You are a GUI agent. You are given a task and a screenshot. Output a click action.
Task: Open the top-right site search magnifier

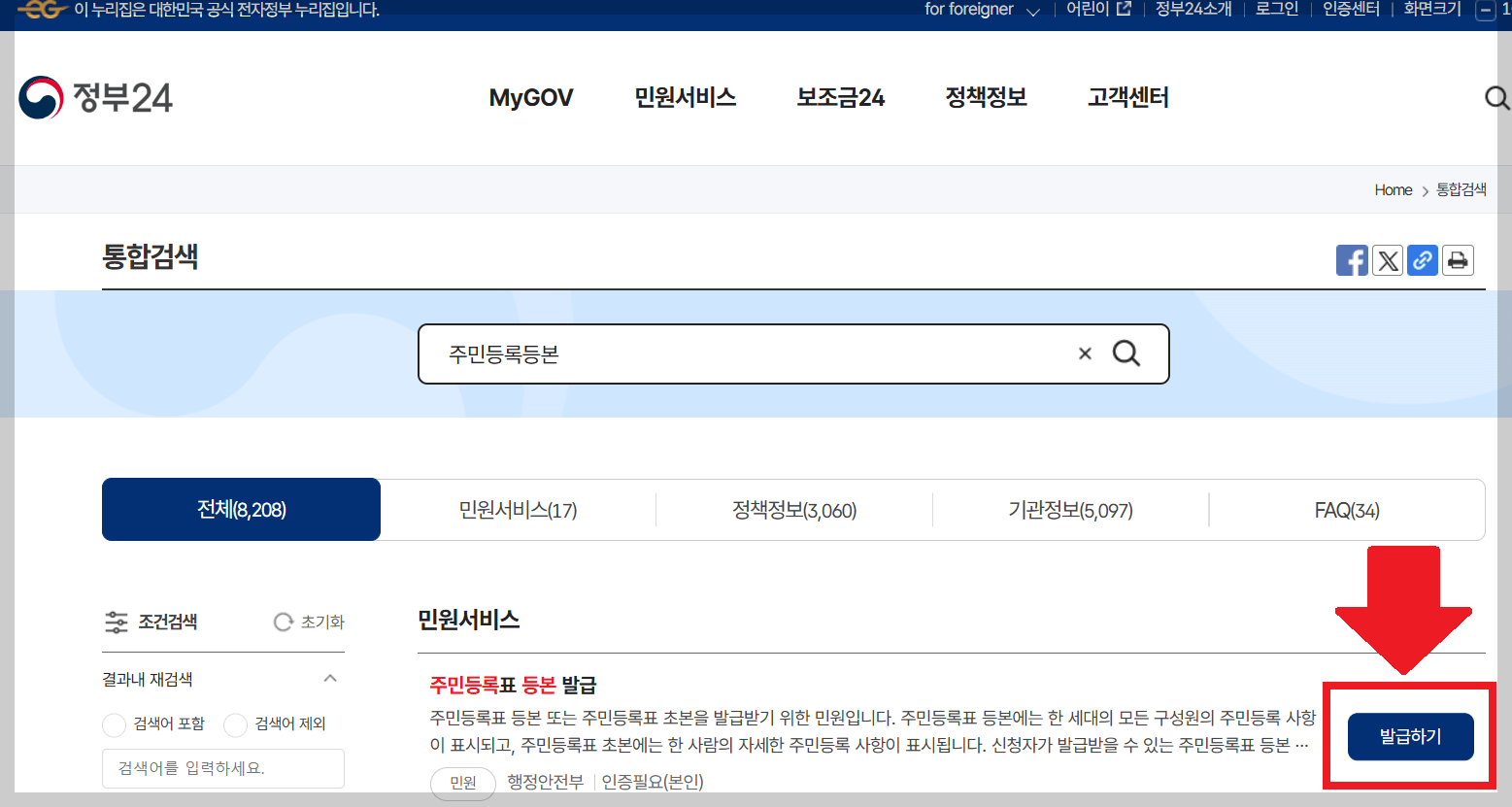pyautogui.click(x=1496, y=97)
